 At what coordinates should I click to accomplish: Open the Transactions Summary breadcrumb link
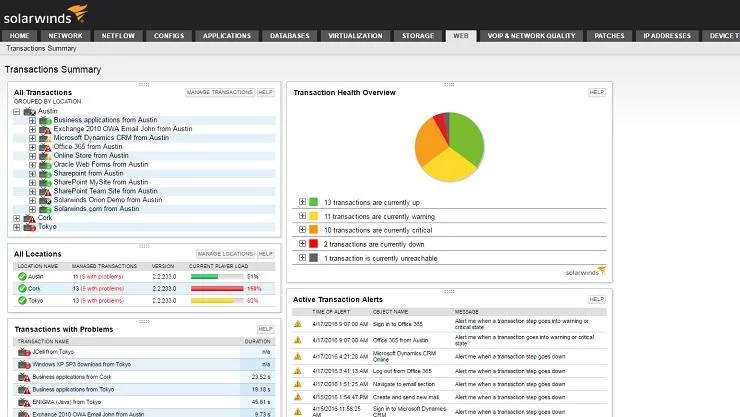click(x=41, y=49)
